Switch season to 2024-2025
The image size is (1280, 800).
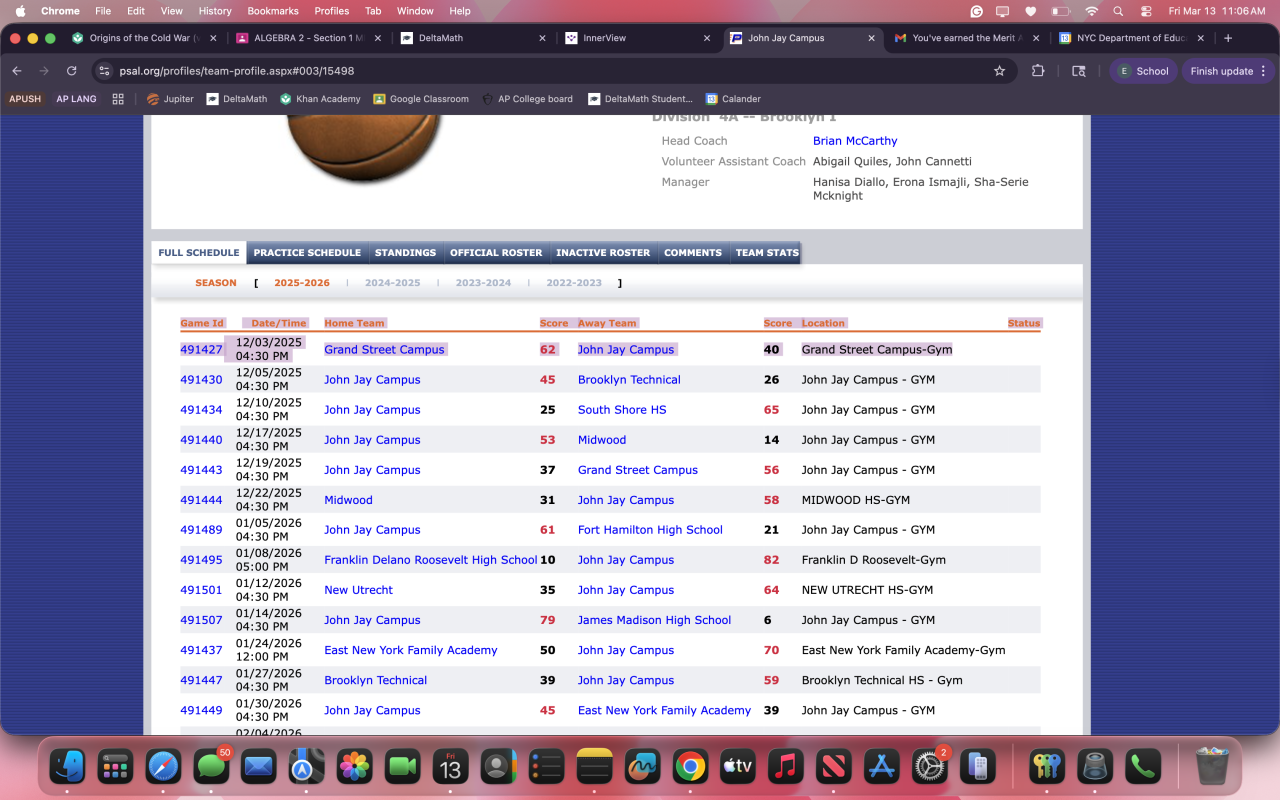click(x=392, y=283)
